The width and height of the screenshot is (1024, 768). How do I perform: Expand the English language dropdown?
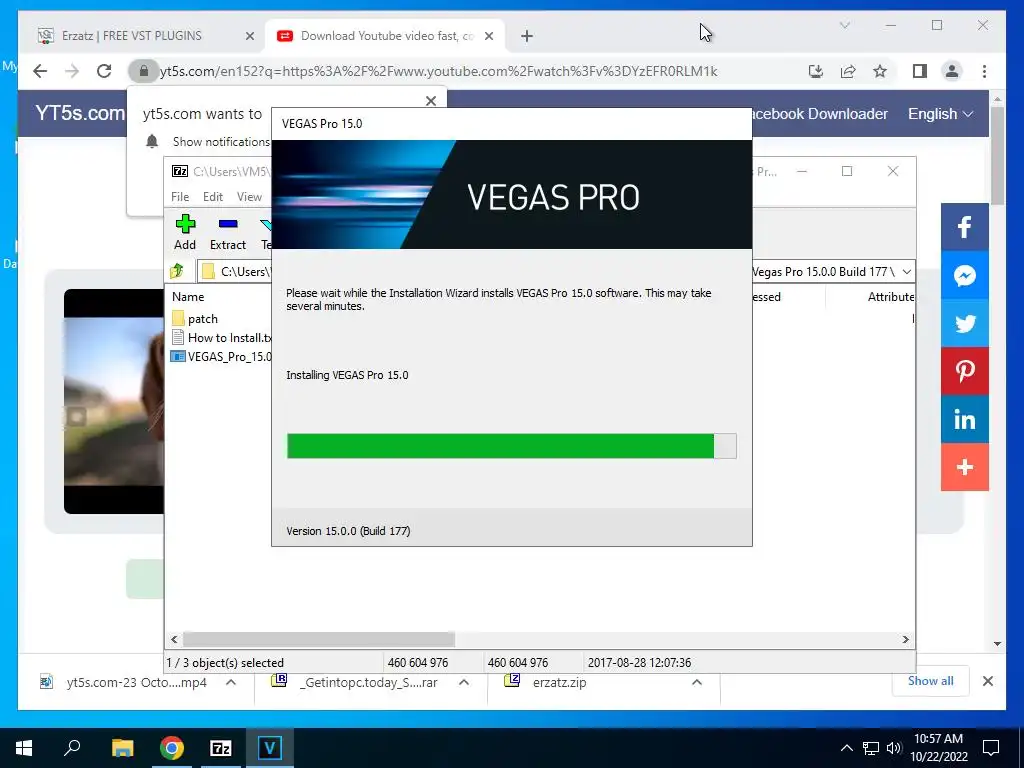click(940, 114)
